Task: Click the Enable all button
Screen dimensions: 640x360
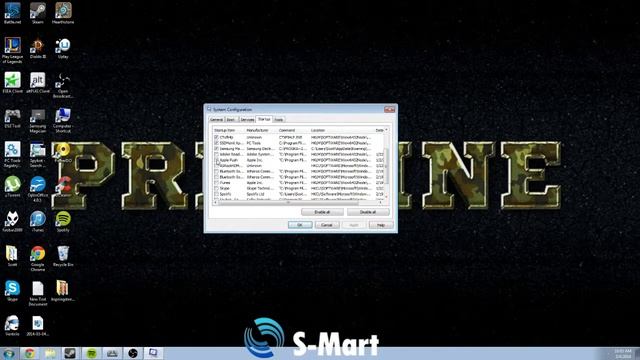Action: click(x=322, y=212)
